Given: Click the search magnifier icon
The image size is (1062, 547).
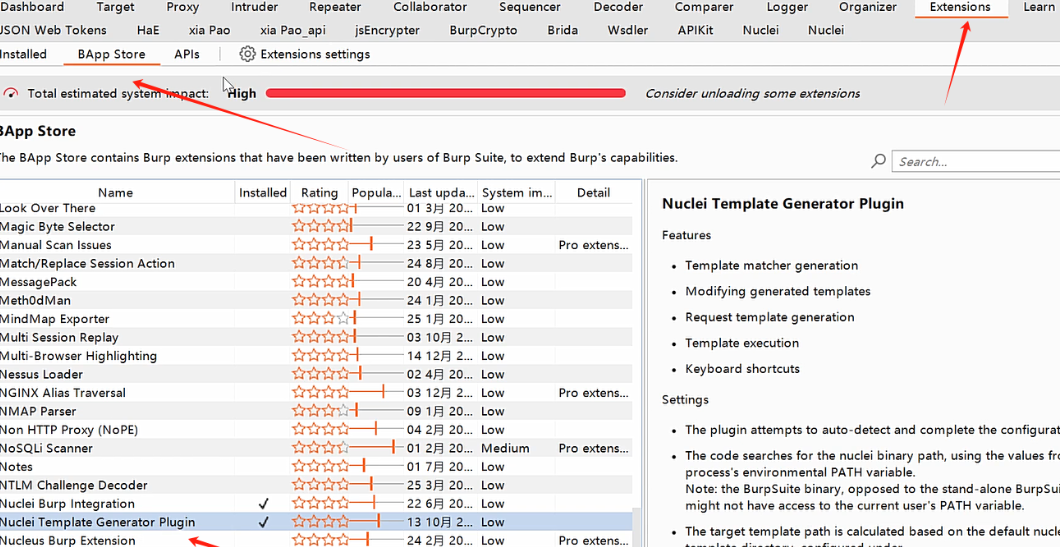Looking at the screenshot, I should tap(878, 161).
